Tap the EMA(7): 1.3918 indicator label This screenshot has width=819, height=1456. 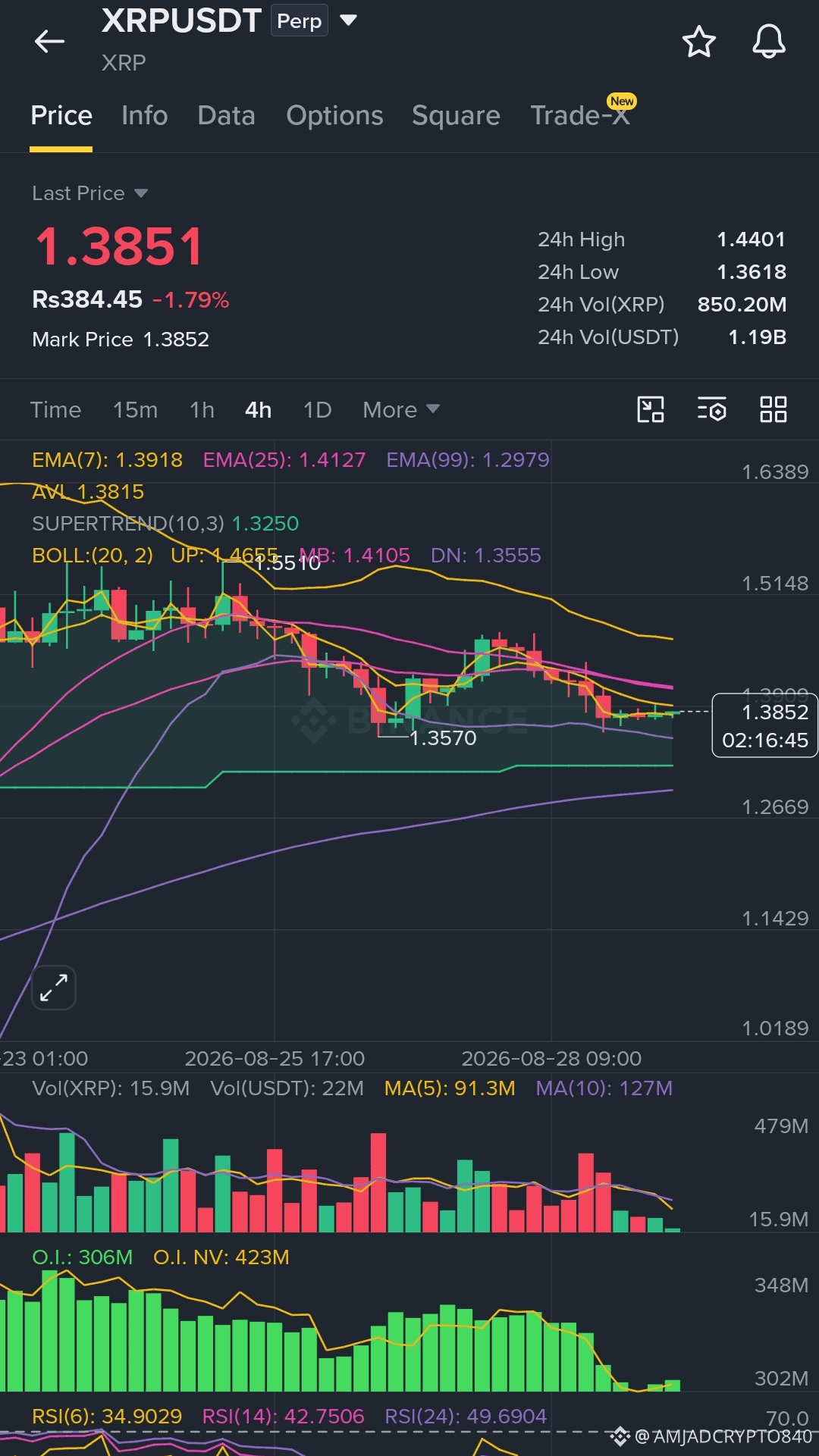tap(107, 460)
